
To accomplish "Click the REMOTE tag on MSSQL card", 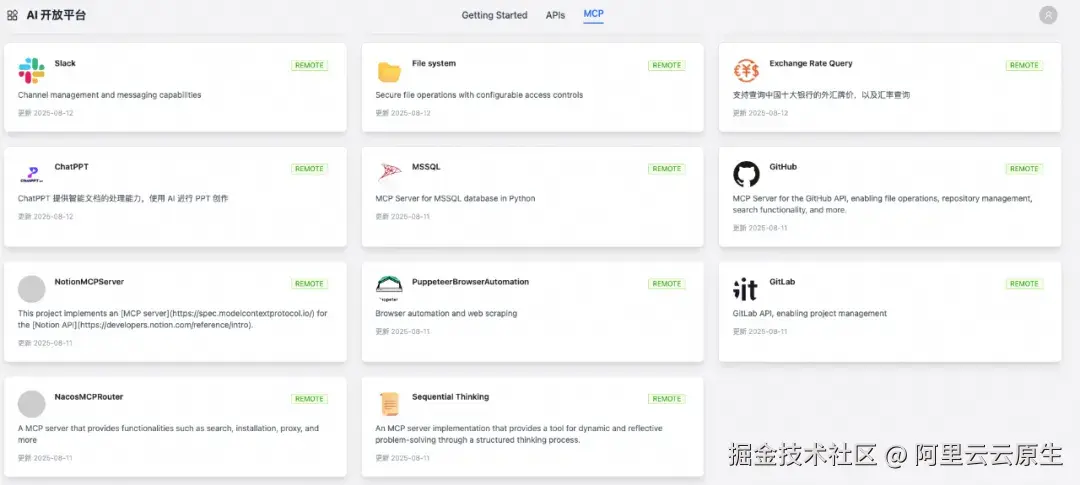I will point(667,169).
